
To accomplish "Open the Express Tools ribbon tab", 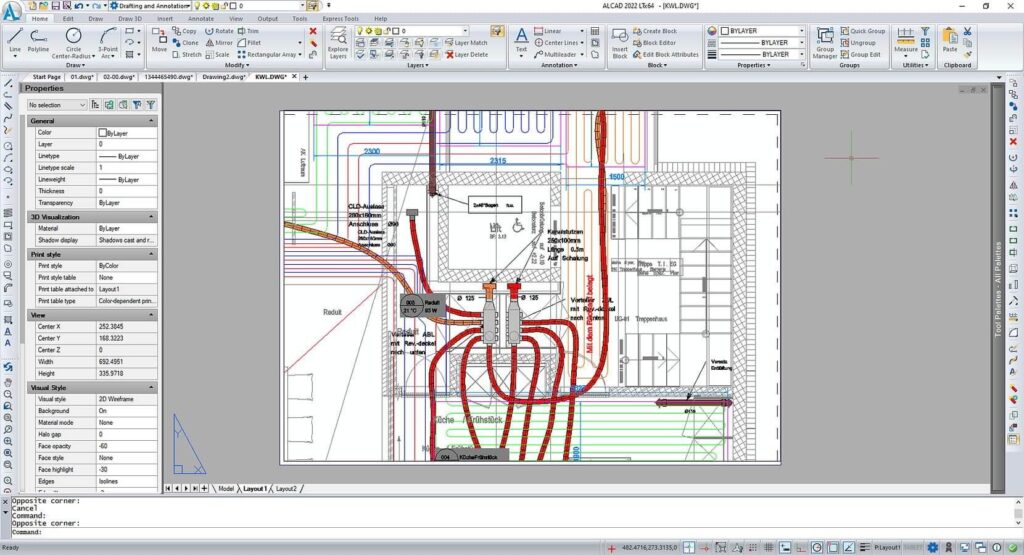I will 340,19.
